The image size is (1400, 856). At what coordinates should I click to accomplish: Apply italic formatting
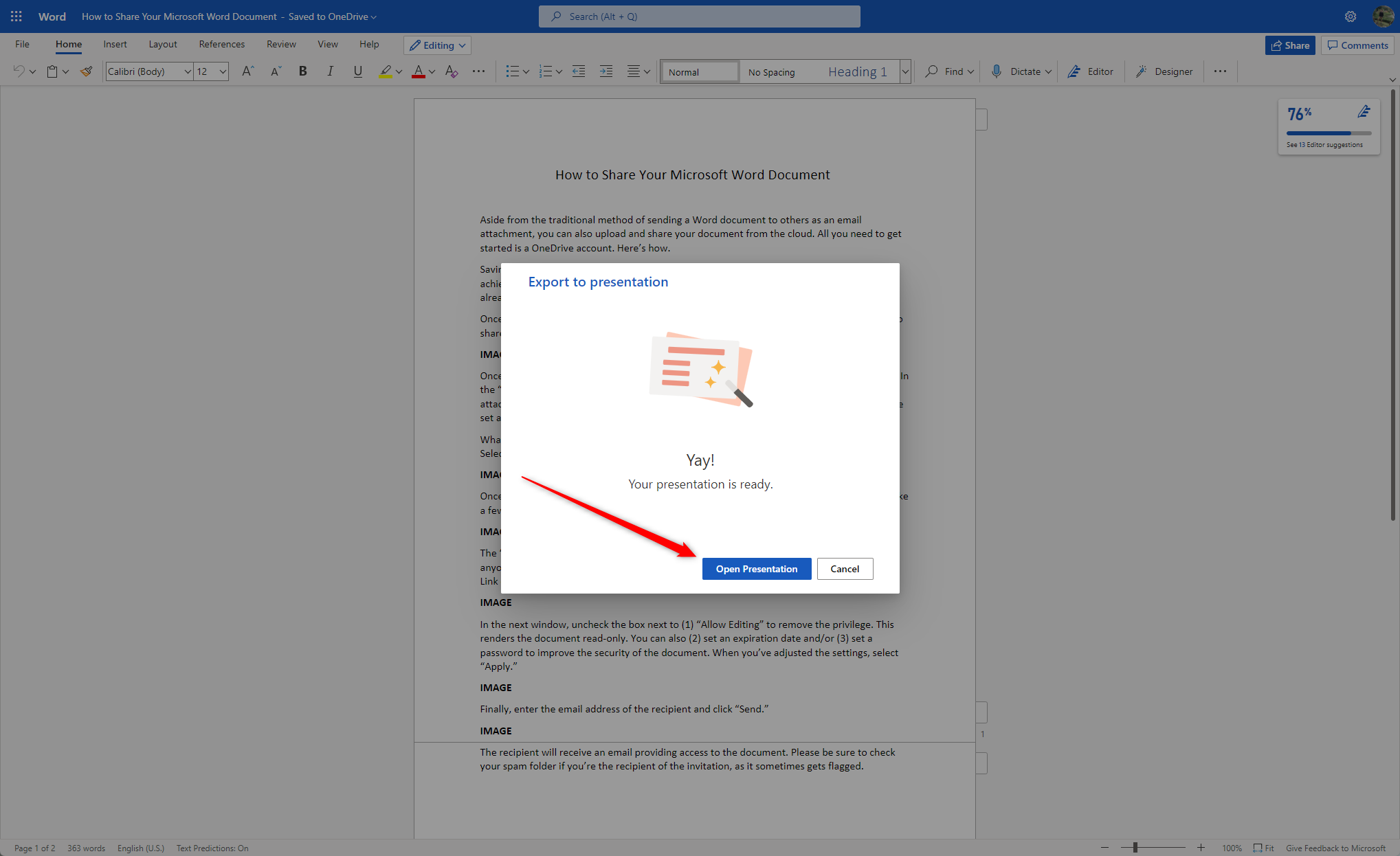(x=330, y=71)
